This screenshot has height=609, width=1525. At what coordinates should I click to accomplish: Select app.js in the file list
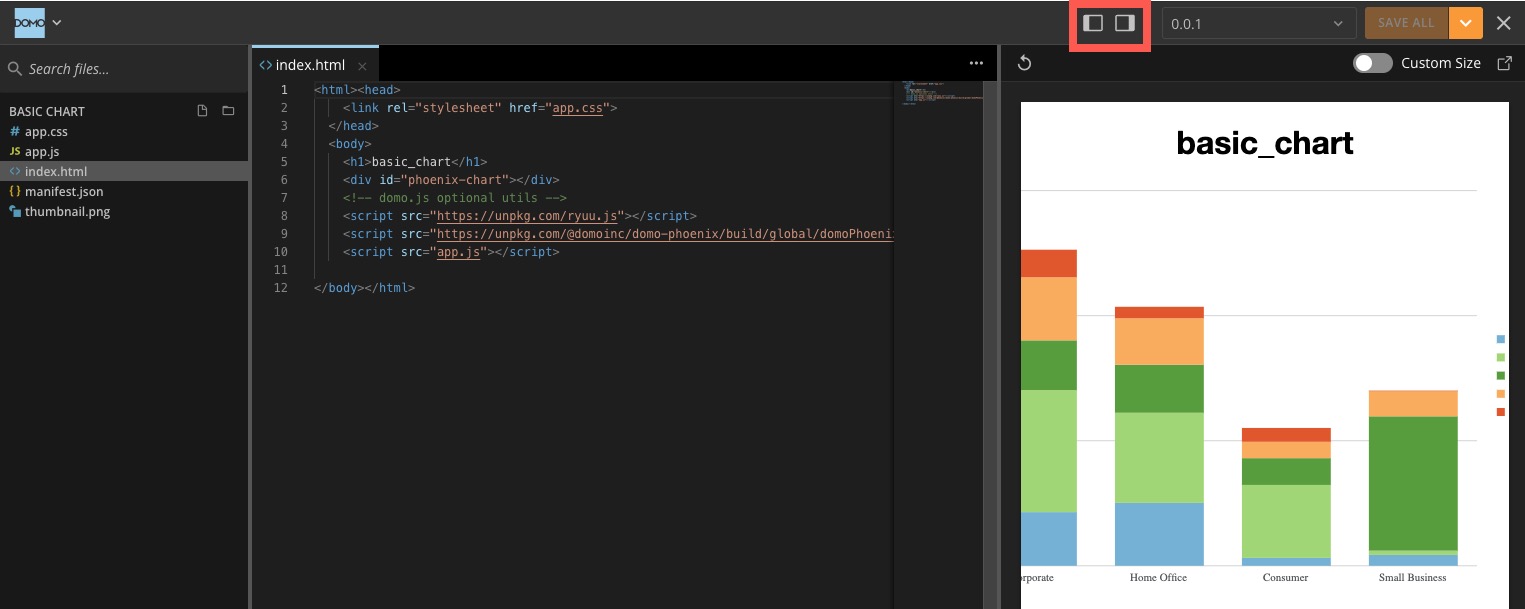44,151
